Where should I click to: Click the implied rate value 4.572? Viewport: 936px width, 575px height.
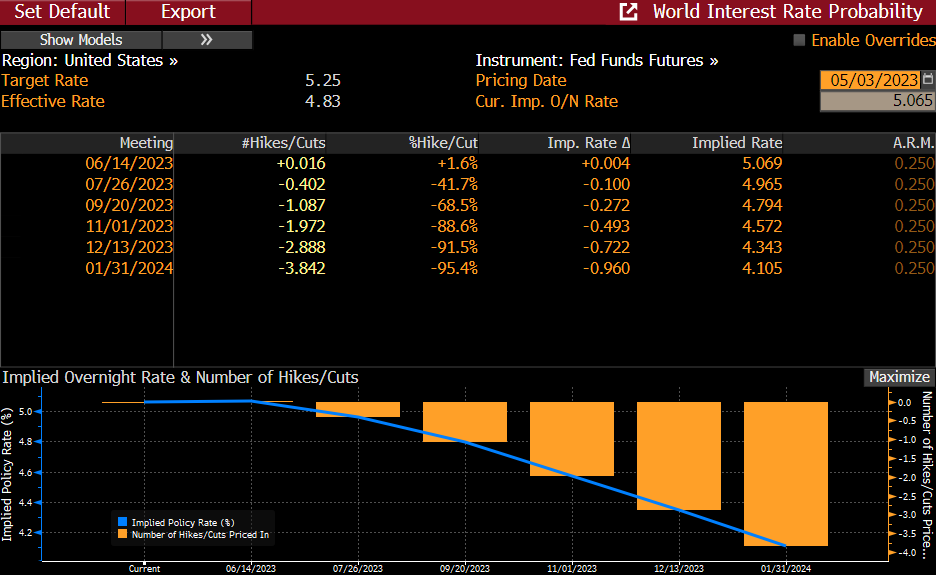(x=762, y=226)
